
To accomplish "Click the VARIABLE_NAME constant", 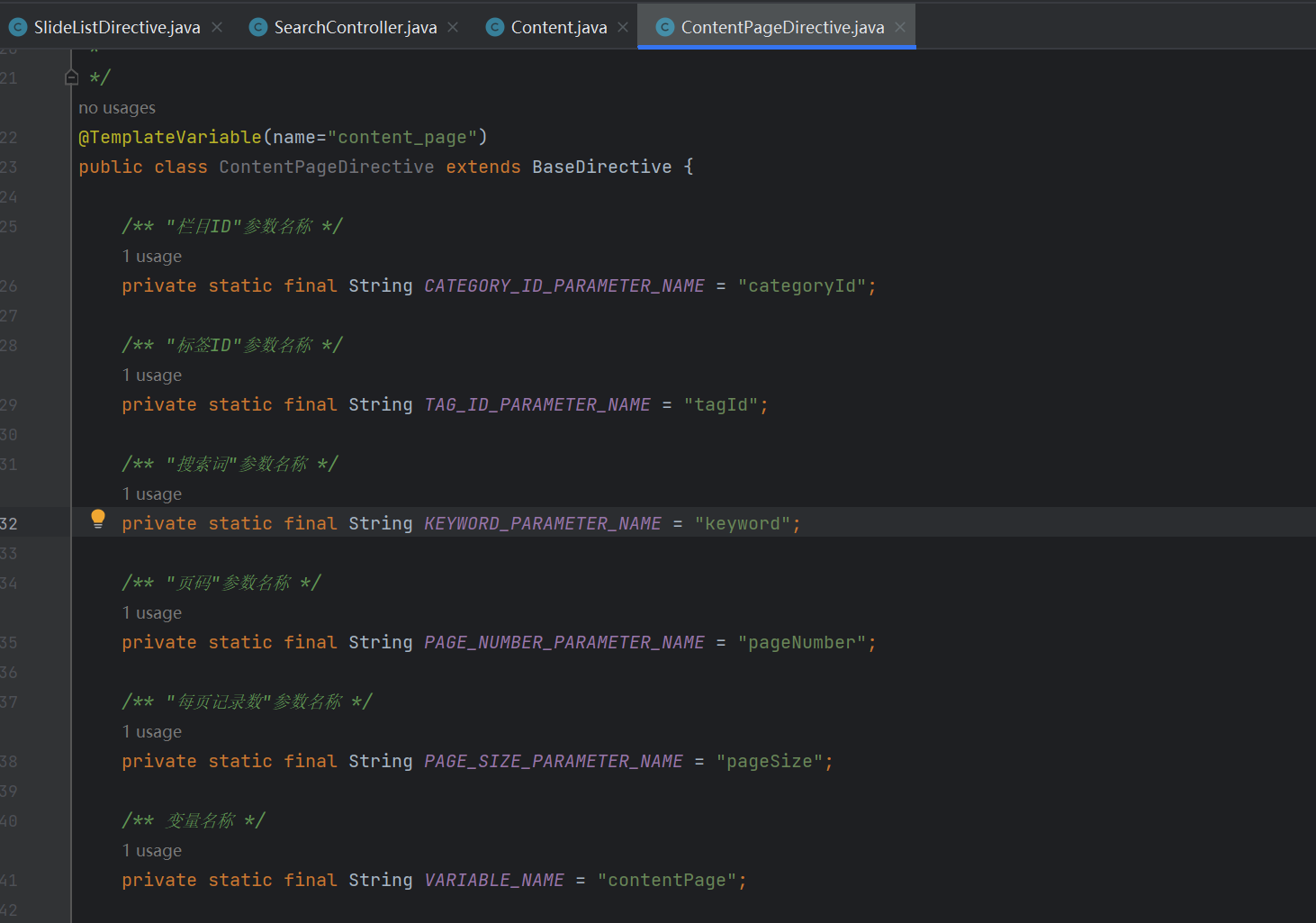I will 494,880.
